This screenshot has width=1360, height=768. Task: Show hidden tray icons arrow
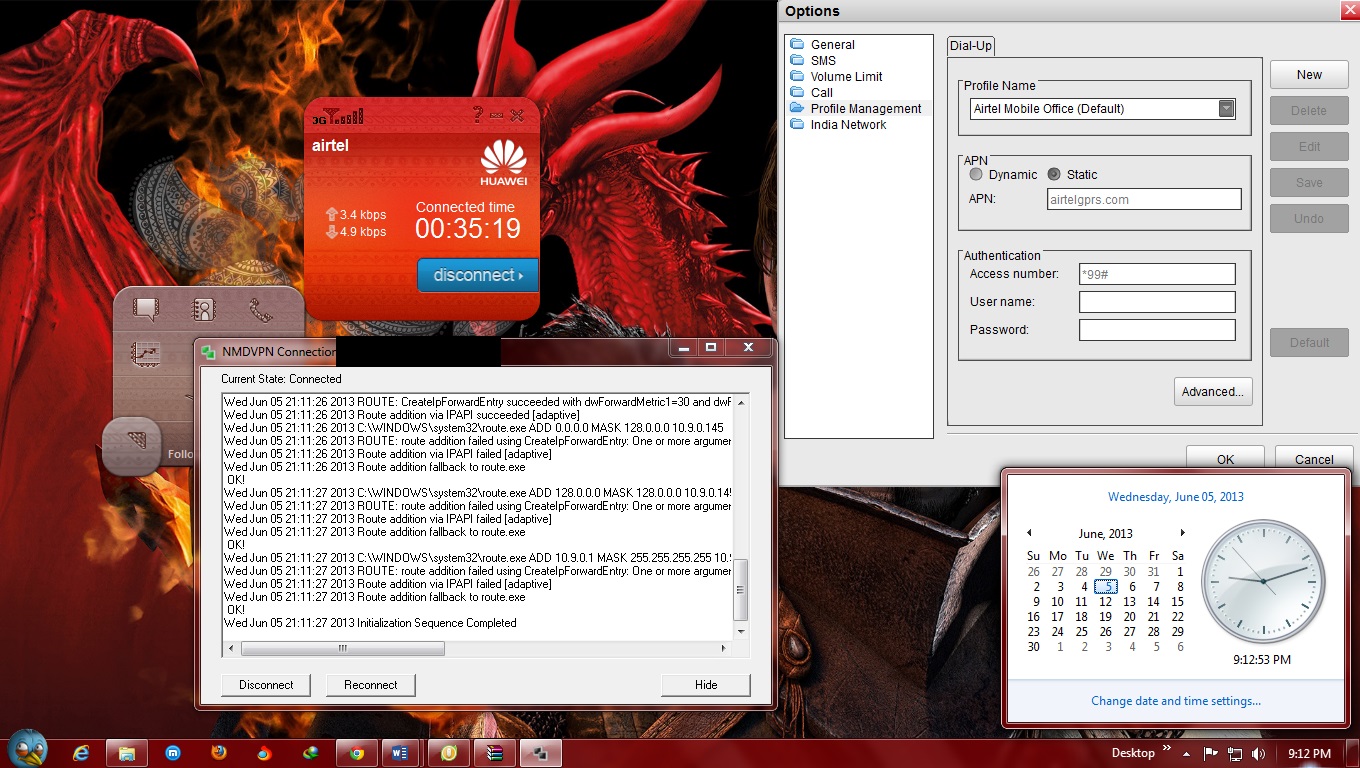[x=1187, y=753]
